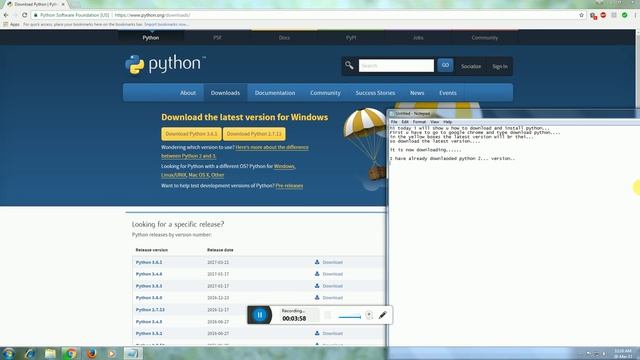Open File Explorer folder on taskbar
Image resolution: width=640 pixels, height=360 pixels.
pos(50,353)
